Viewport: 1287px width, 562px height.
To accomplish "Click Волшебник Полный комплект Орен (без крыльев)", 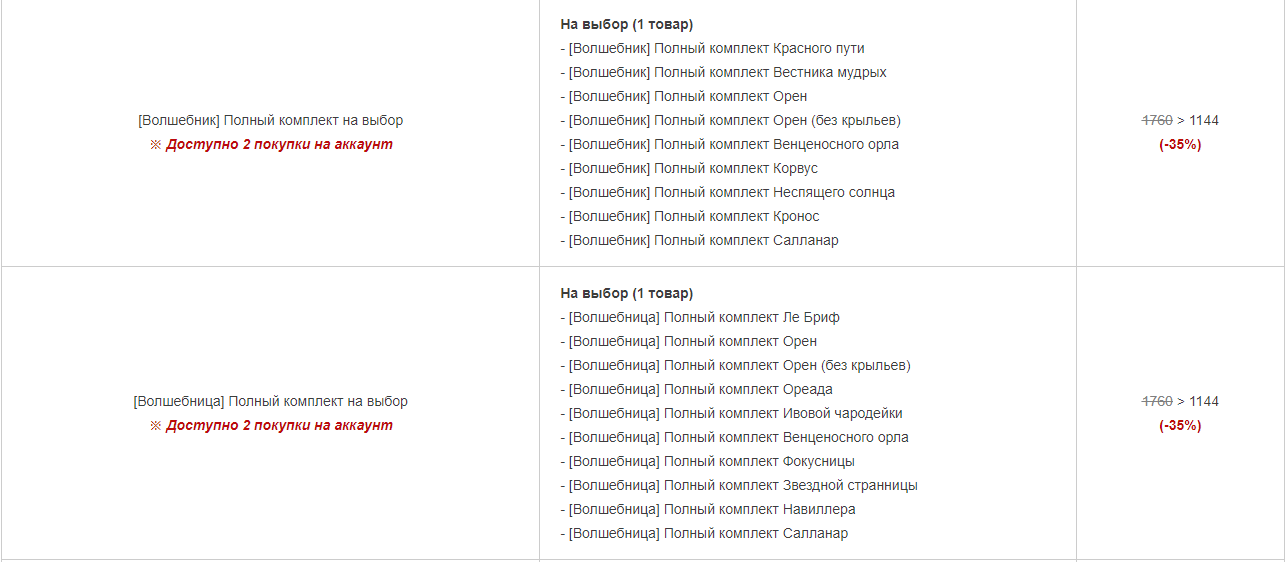I will [x=731, y=120].
